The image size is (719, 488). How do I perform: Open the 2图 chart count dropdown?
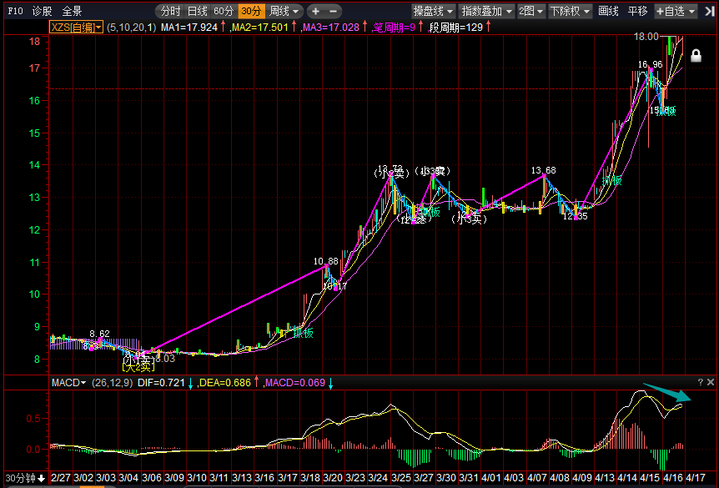click(531, 11)
